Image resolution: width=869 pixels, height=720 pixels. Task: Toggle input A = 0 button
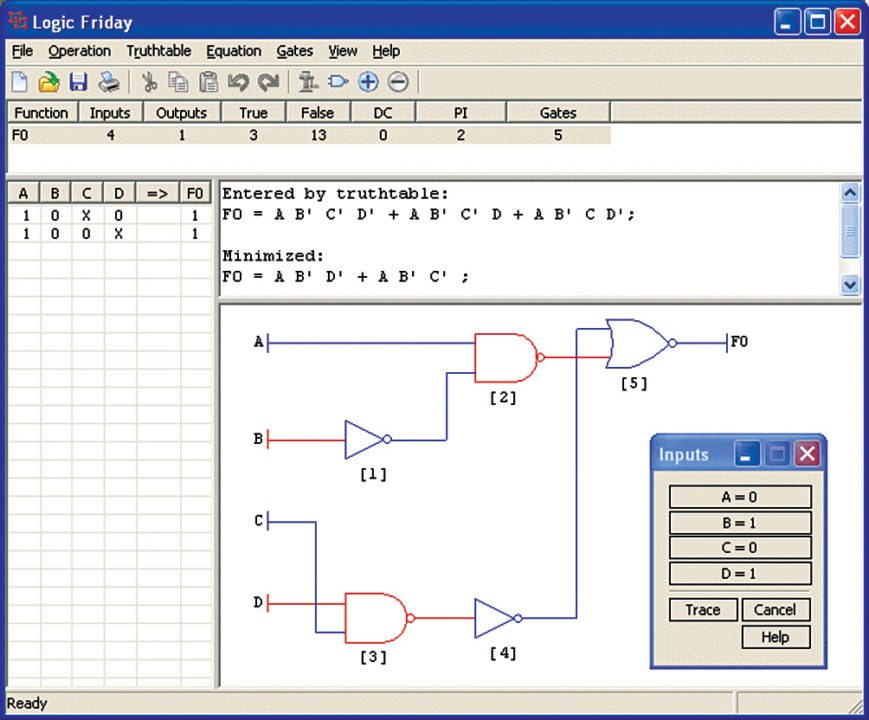pyautogui.click(x=739, y=497)
